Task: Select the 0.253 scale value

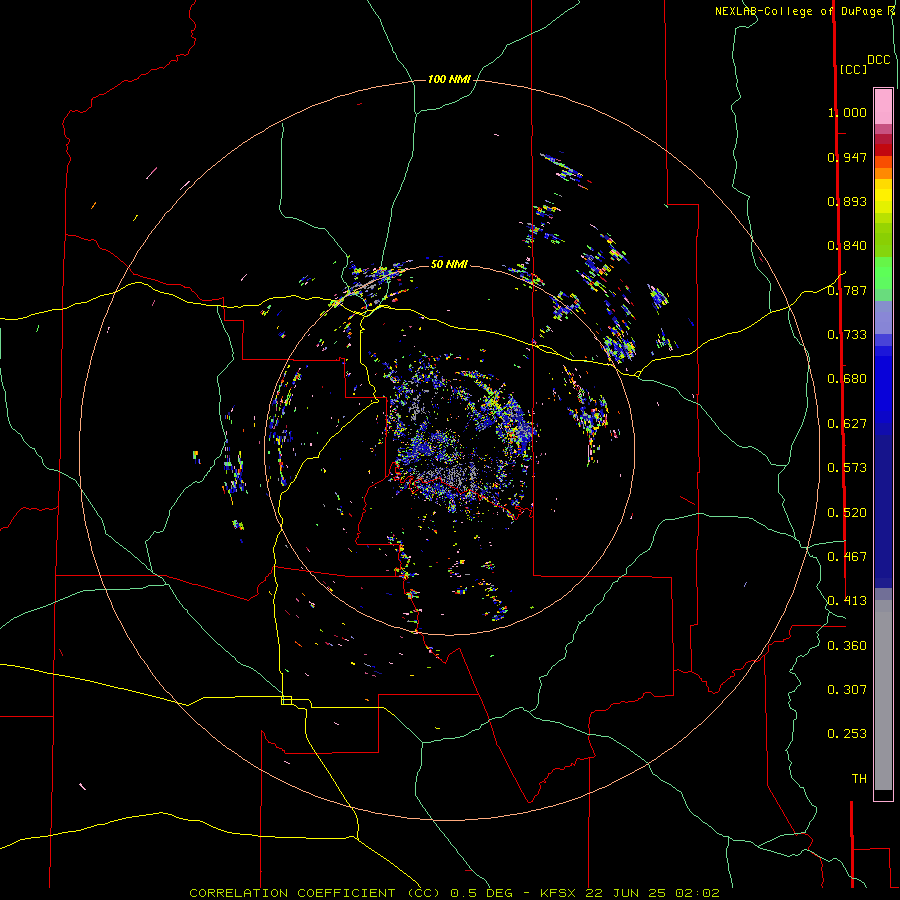Action: coord(847,734)
